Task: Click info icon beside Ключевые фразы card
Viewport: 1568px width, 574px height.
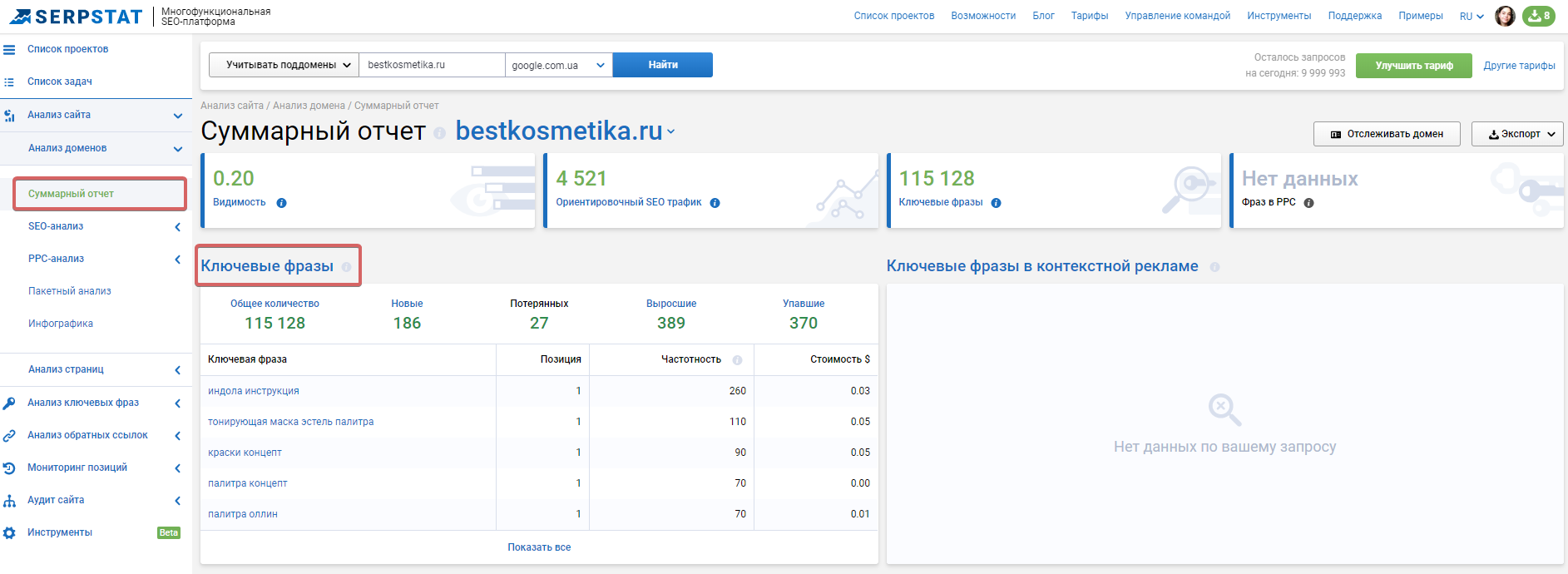Action: [x=996, y=203]
